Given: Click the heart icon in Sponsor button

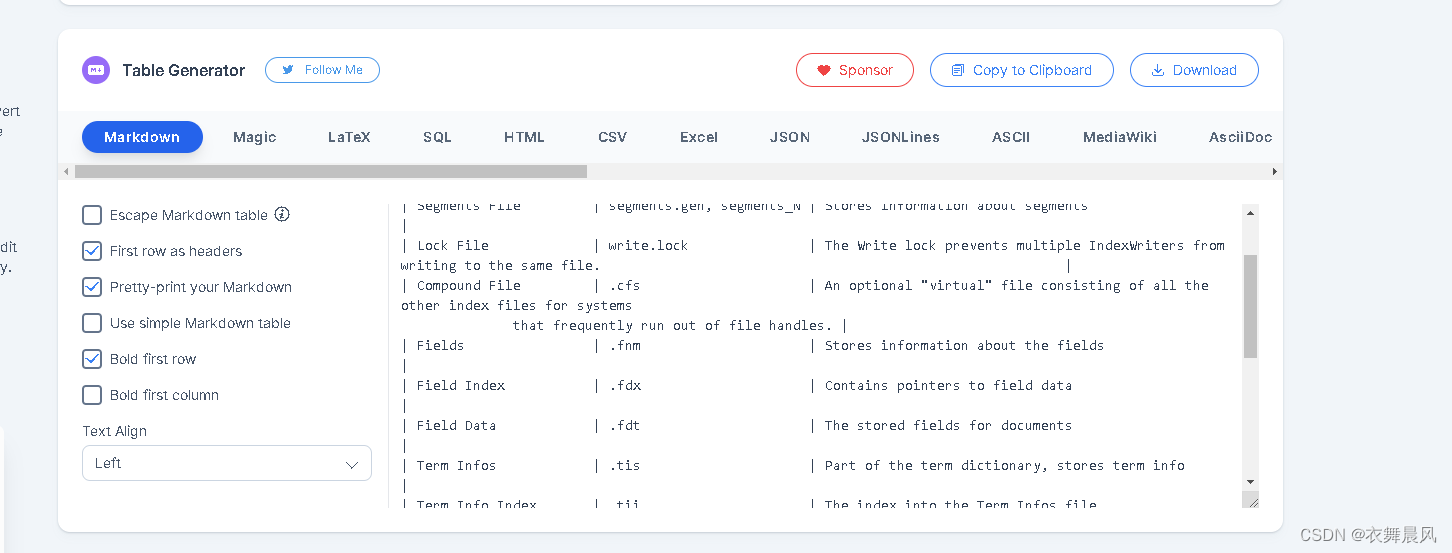Looking at the screenshot, I should coord(824,70).
